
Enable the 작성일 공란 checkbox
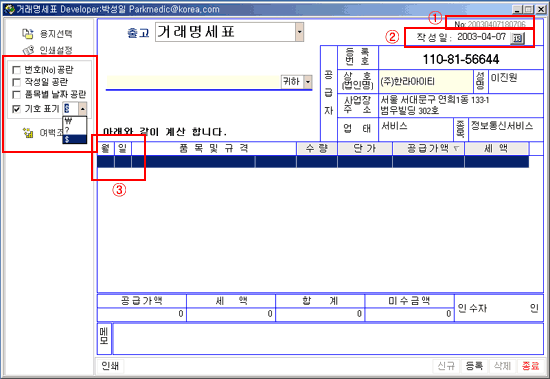[16, 82]
